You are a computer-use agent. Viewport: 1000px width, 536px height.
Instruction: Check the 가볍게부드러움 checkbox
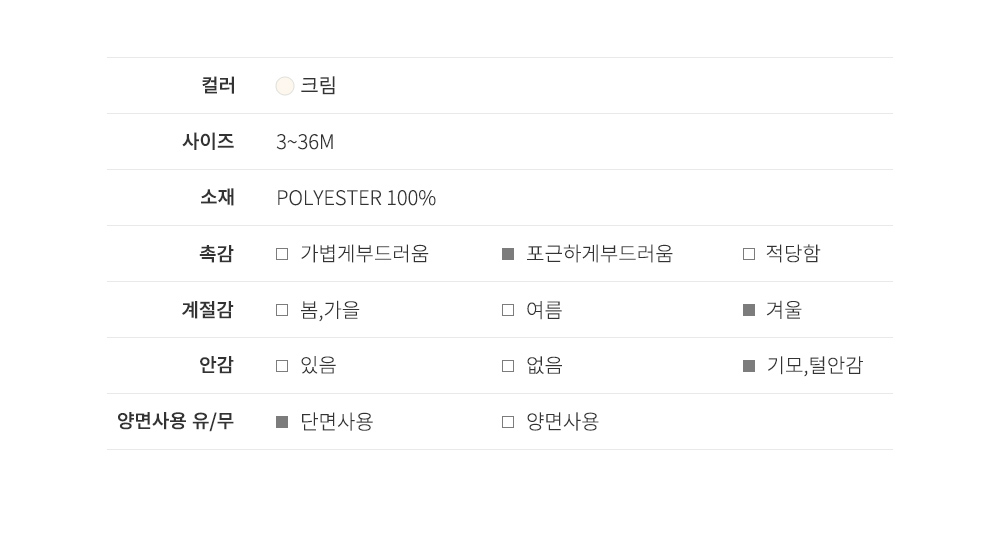(x=282, y=254)
